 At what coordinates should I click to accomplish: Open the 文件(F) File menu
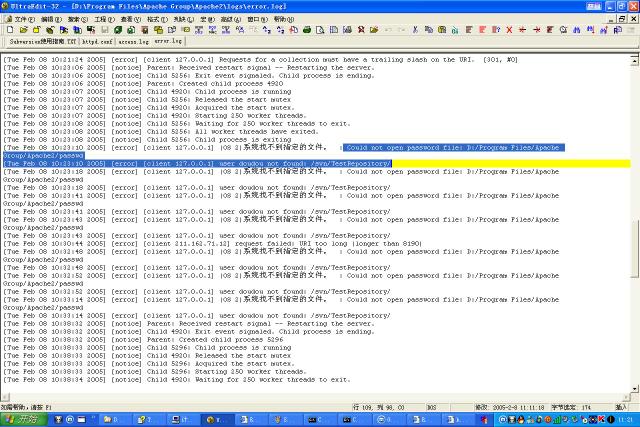click(24, 19)
